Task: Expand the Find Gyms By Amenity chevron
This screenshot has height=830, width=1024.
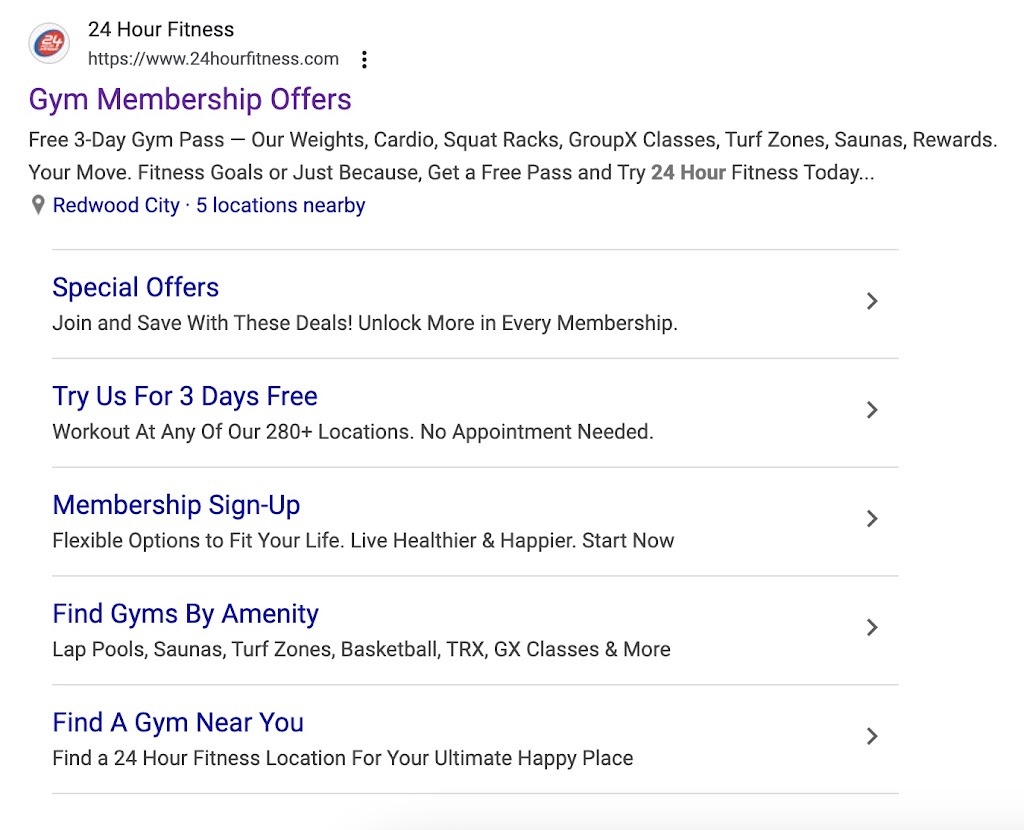Action: [872, 627]
